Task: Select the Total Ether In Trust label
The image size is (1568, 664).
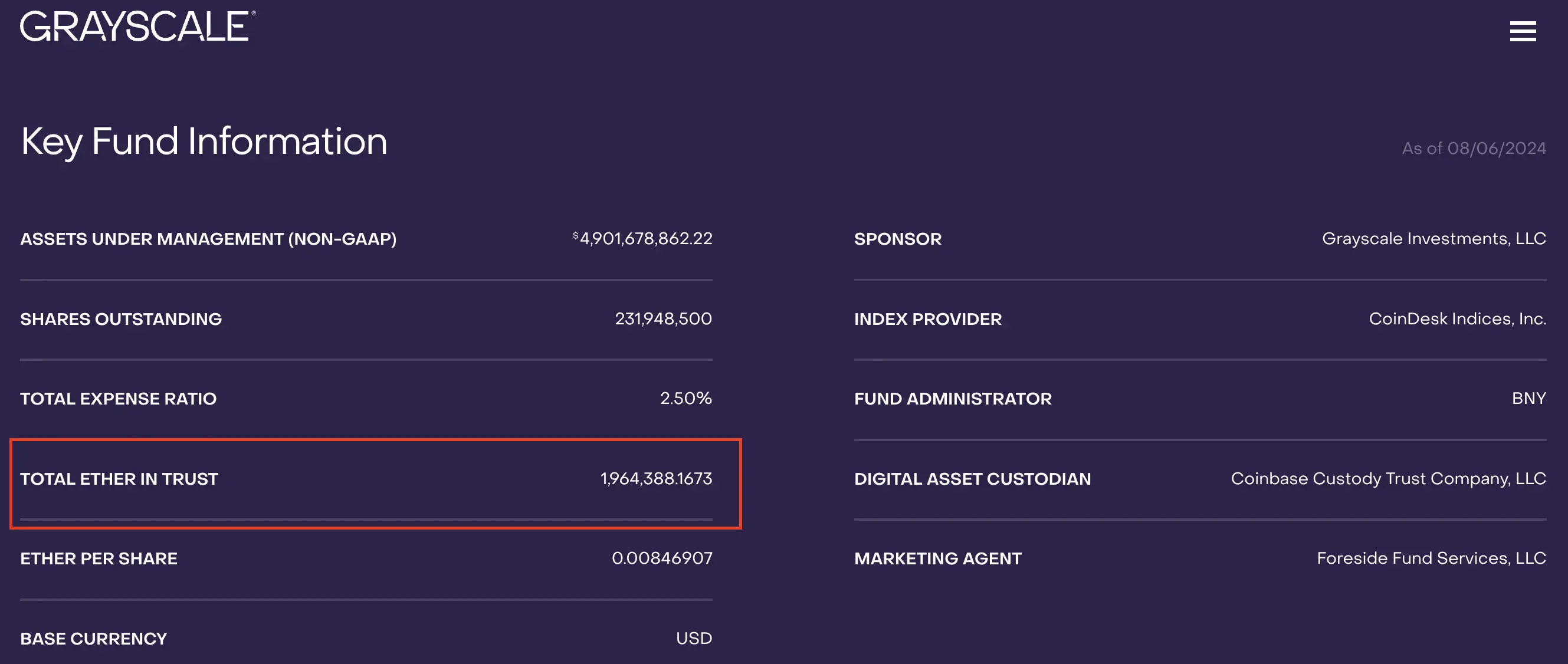Action: point(119,478)
